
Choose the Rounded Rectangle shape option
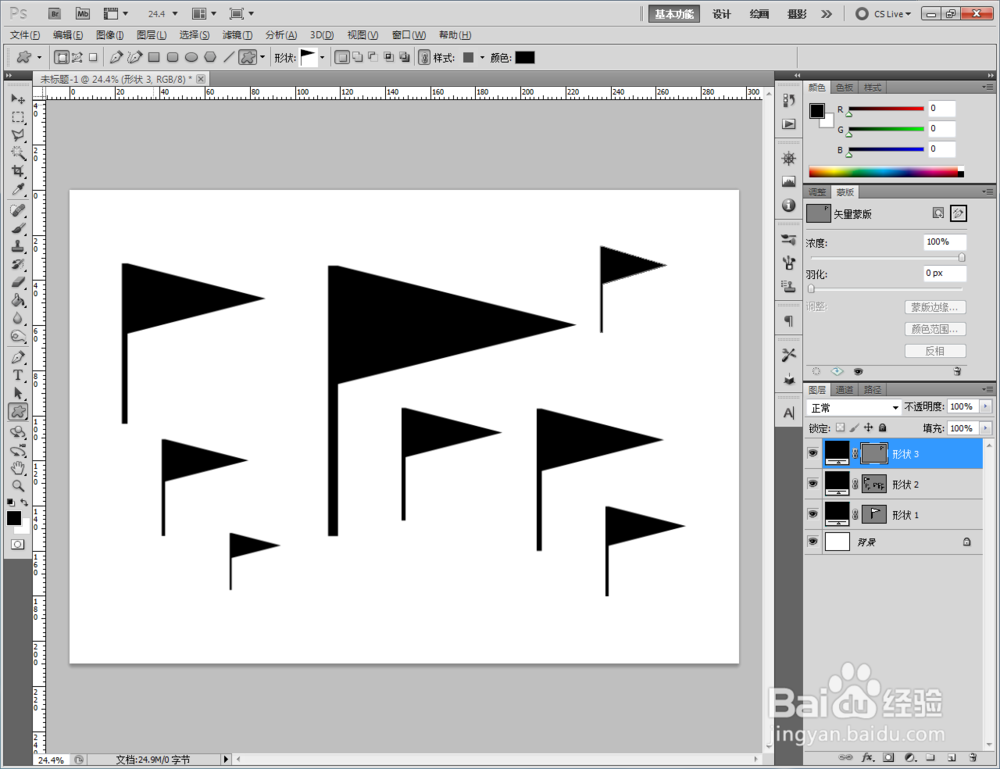pyautogui.click(x=172, y=57)
